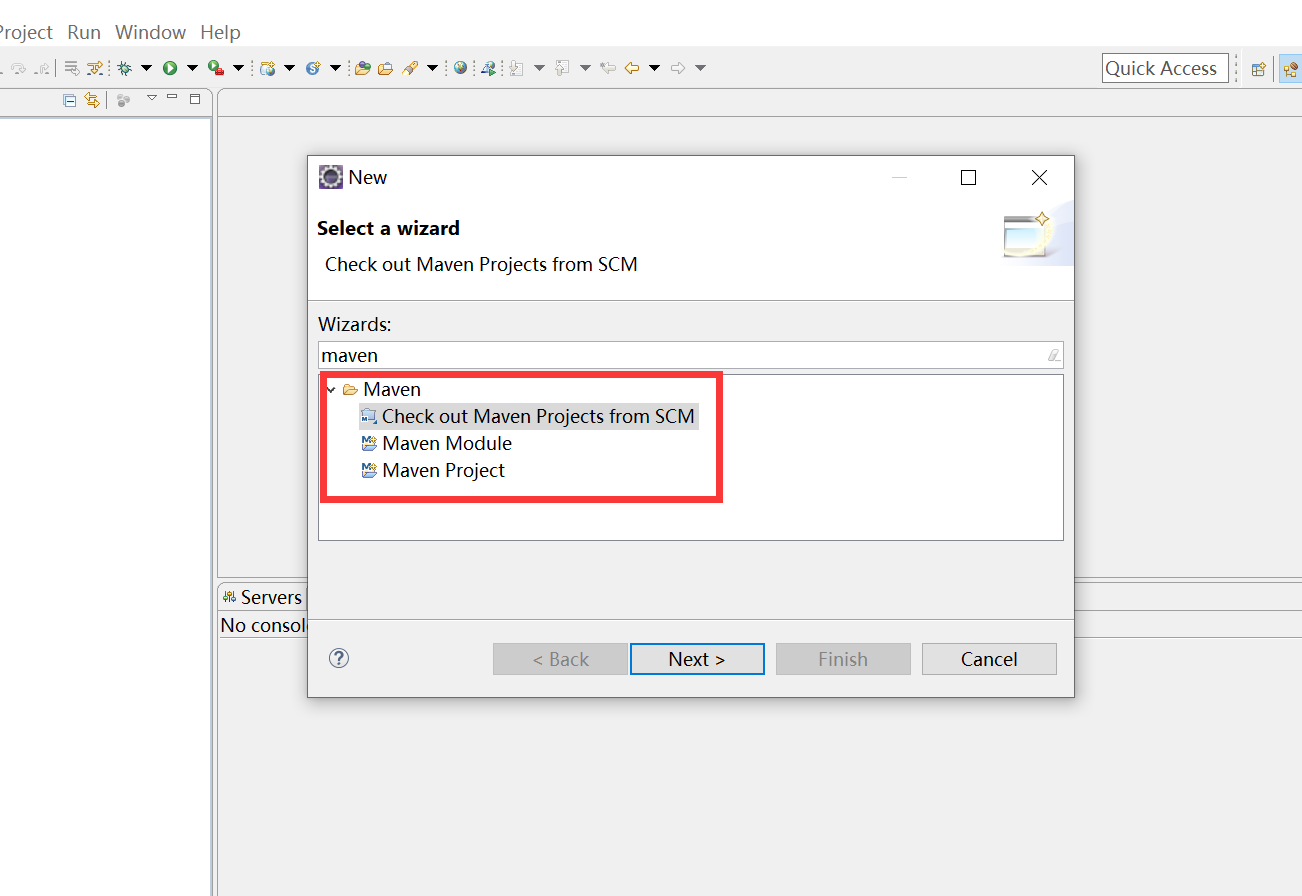The height and width of the screenshot is (896, 1302).
Task: Click the Search flashlight icon
Action: (x=409, y=68)
